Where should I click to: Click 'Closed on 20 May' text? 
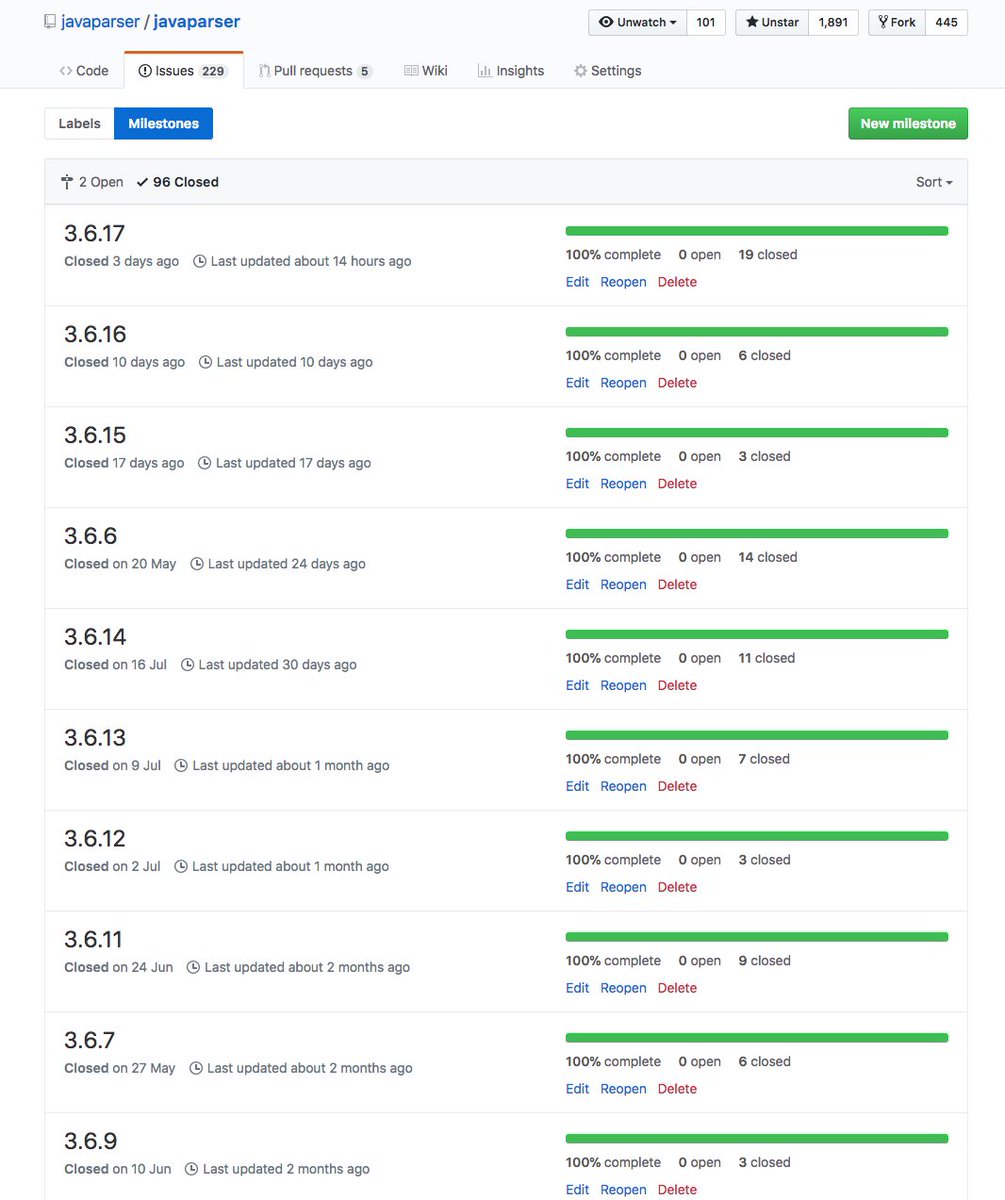tap(120, 565)
